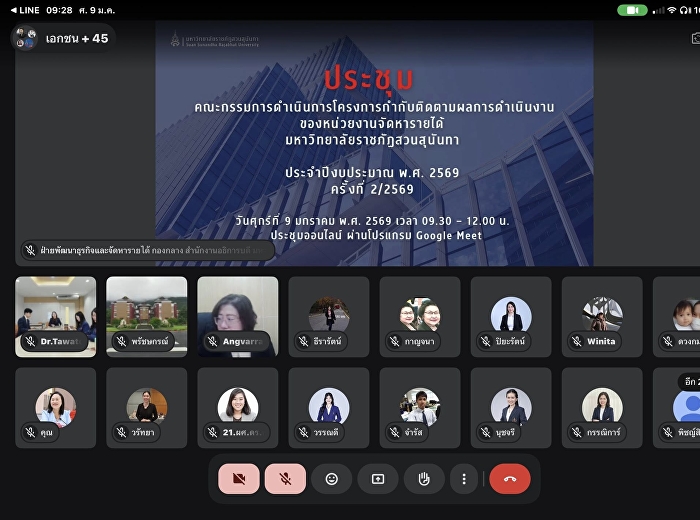700x520 pixels.
Task: Click the muted mic icon on Winita's label
Action: [577, 341]
